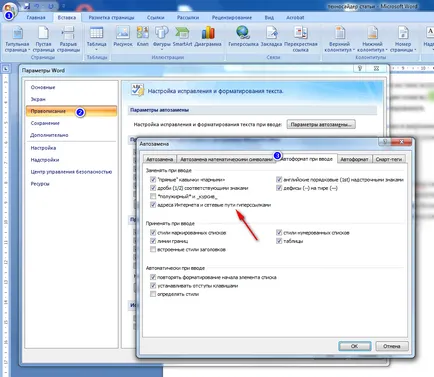Expand the Нижний колонтитул dropdown
Screen dimensions: 434x377
(372, 39)
